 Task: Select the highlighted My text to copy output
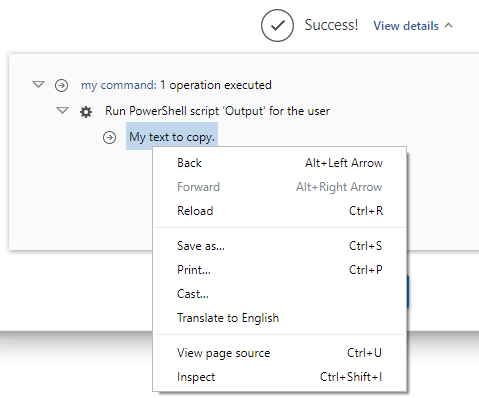click(x=172, y=136)
